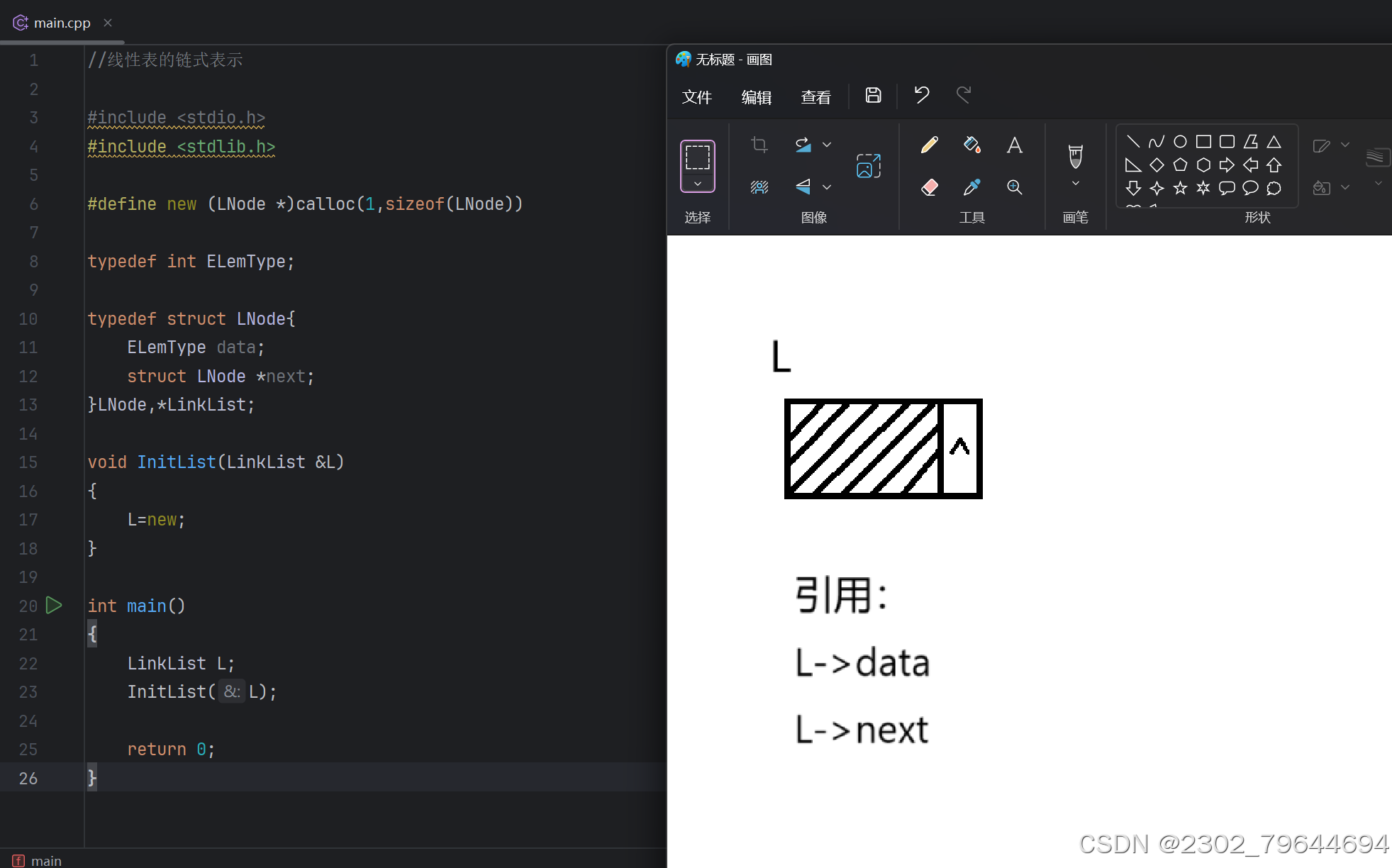The image size is (1392, 868).
Task: Select the Fill bucket tool
Action: coord(971,145)
